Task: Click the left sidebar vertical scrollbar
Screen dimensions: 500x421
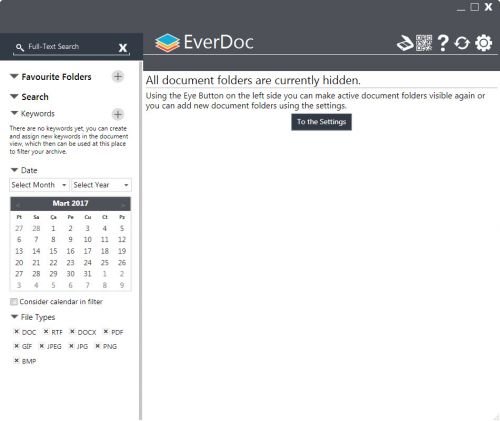Action: (x=141, y=240)
